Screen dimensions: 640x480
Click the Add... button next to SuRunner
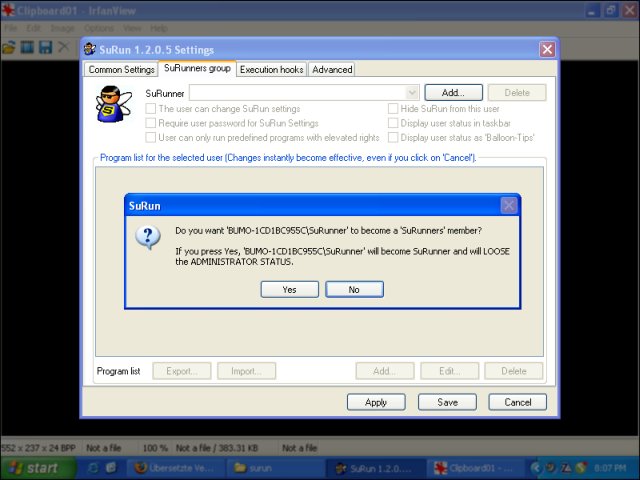click(453, 93)
